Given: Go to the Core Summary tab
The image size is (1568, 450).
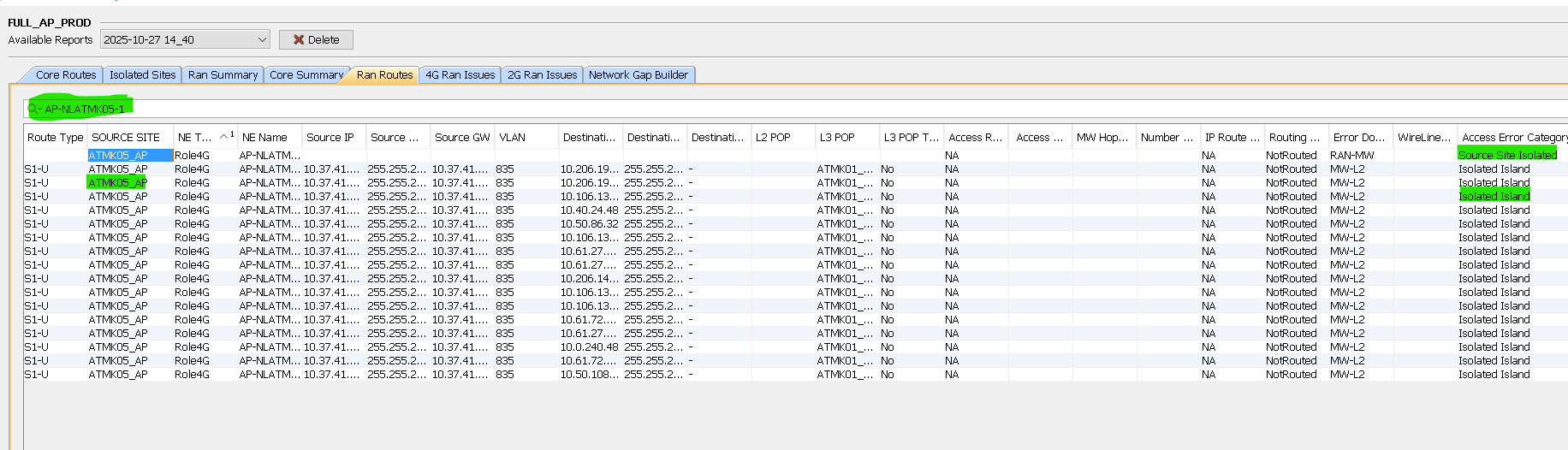Looking at the screenshot, I should (x=306, y=75).
